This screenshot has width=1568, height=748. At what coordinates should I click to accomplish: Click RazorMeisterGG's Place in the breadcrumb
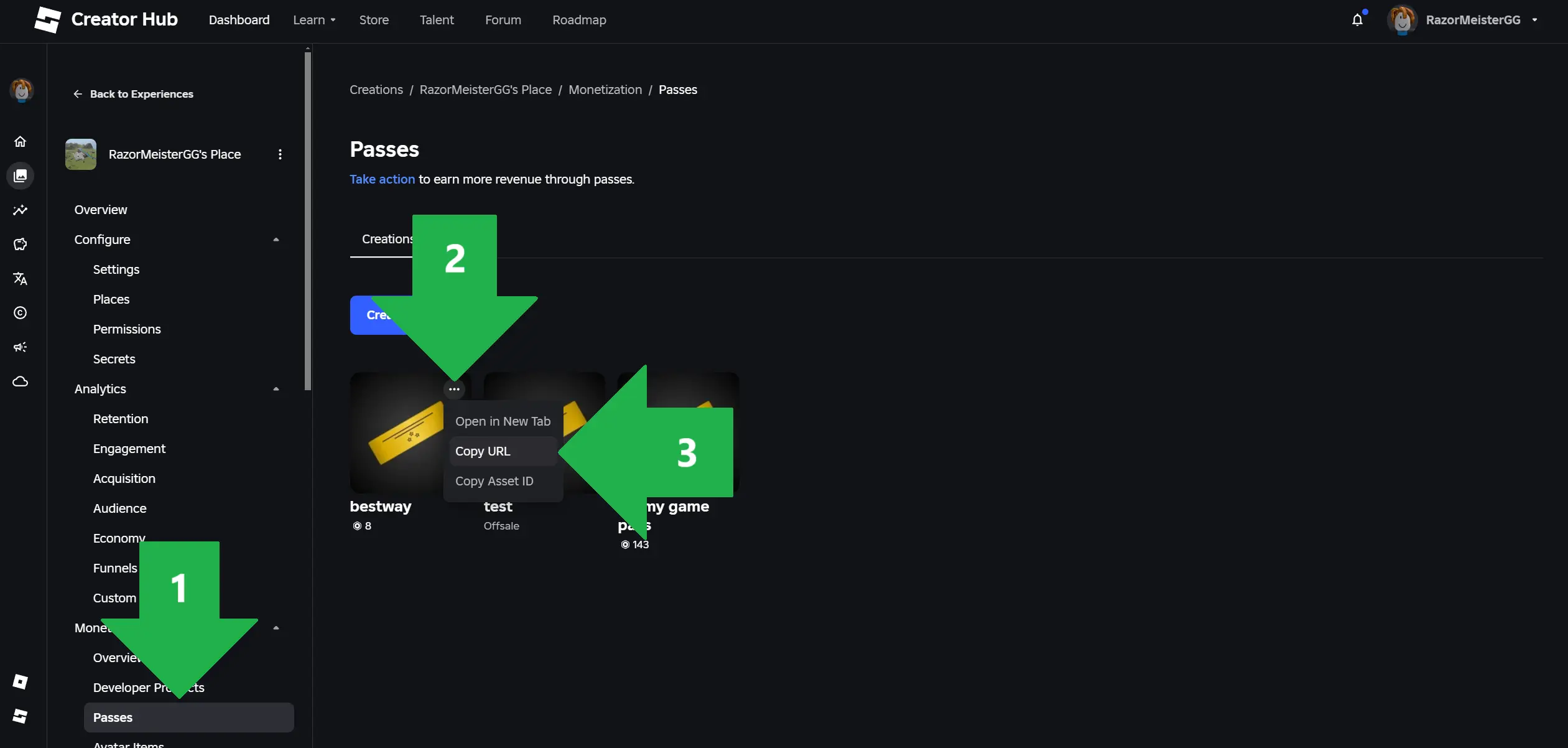486,90
